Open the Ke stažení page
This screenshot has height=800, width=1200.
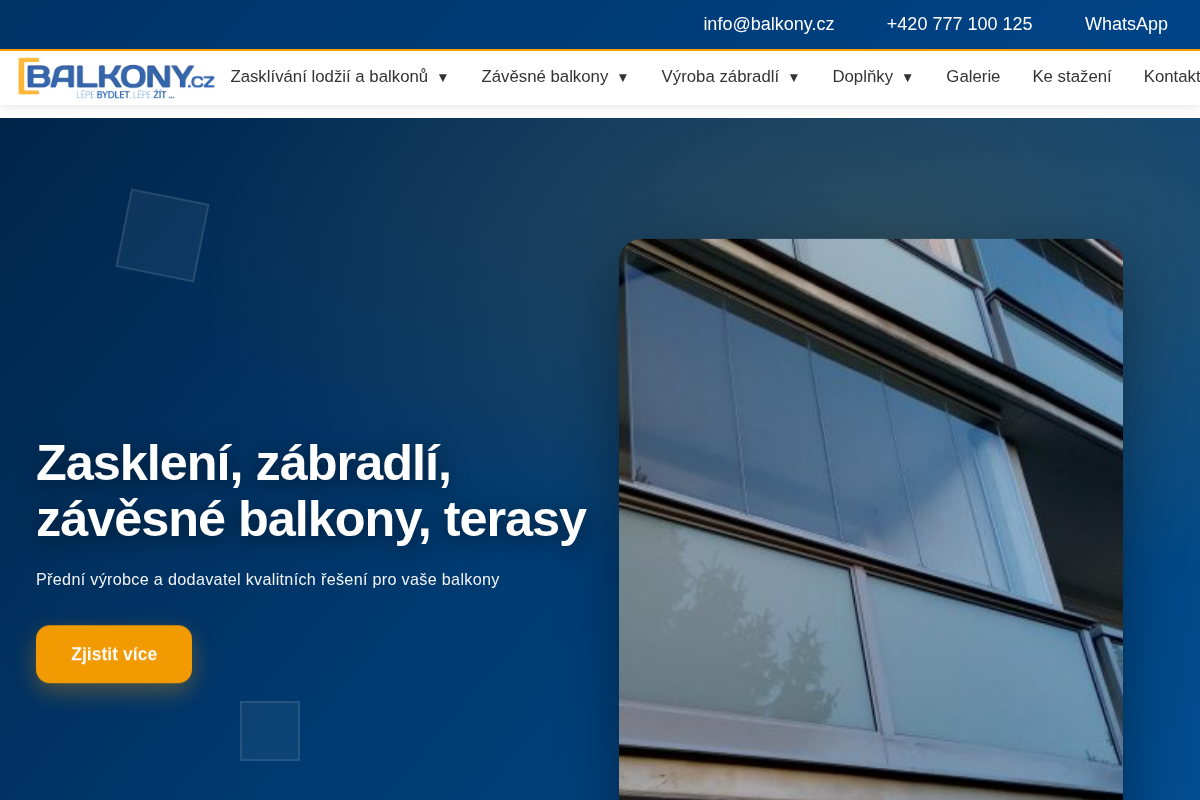[1072, 77]
